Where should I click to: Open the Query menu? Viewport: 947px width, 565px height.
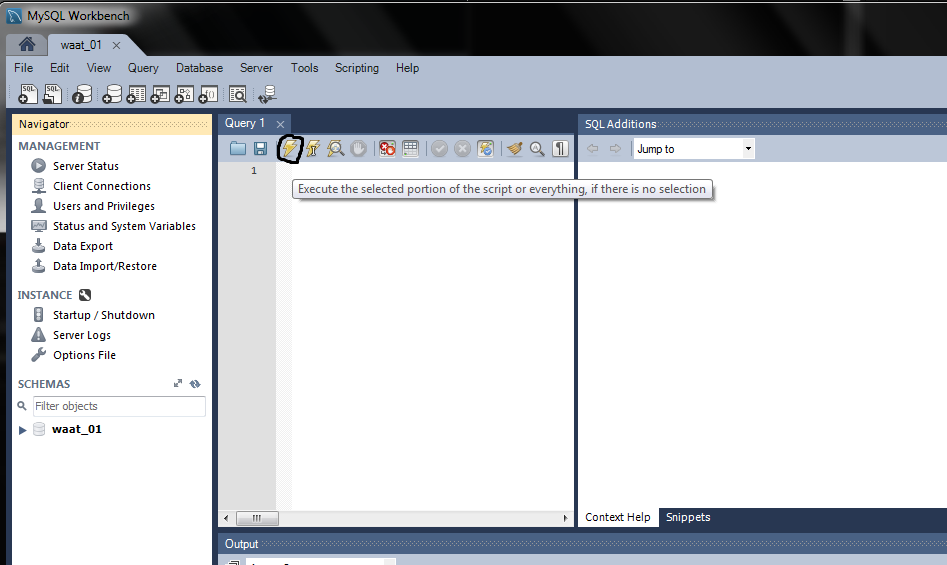pos(143,68)
